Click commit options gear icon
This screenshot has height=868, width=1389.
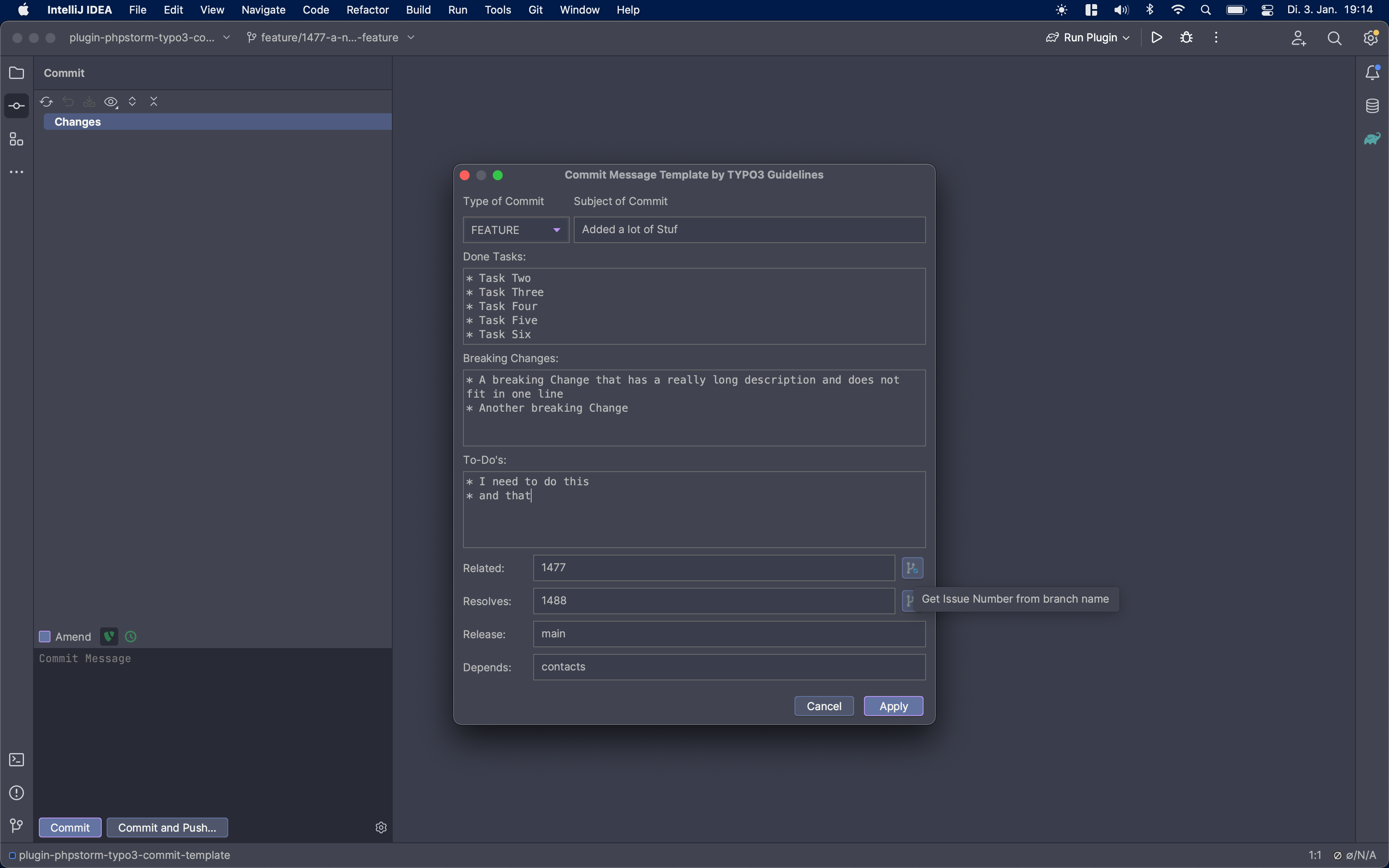tap(381, 827)
